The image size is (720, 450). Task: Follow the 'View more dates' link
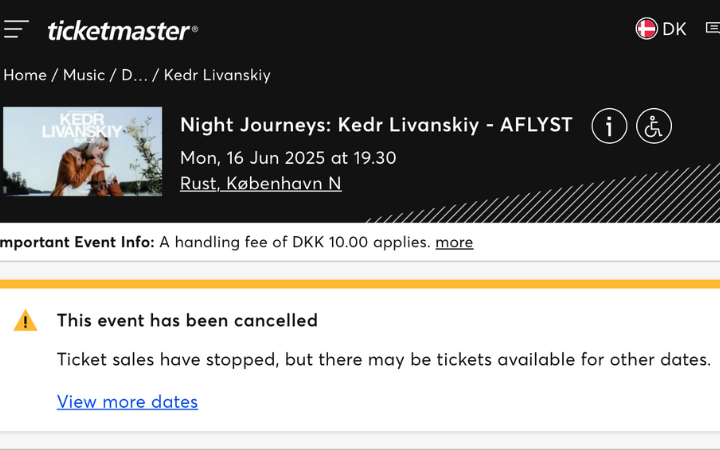pyautogui.click(x=127, y=402)
